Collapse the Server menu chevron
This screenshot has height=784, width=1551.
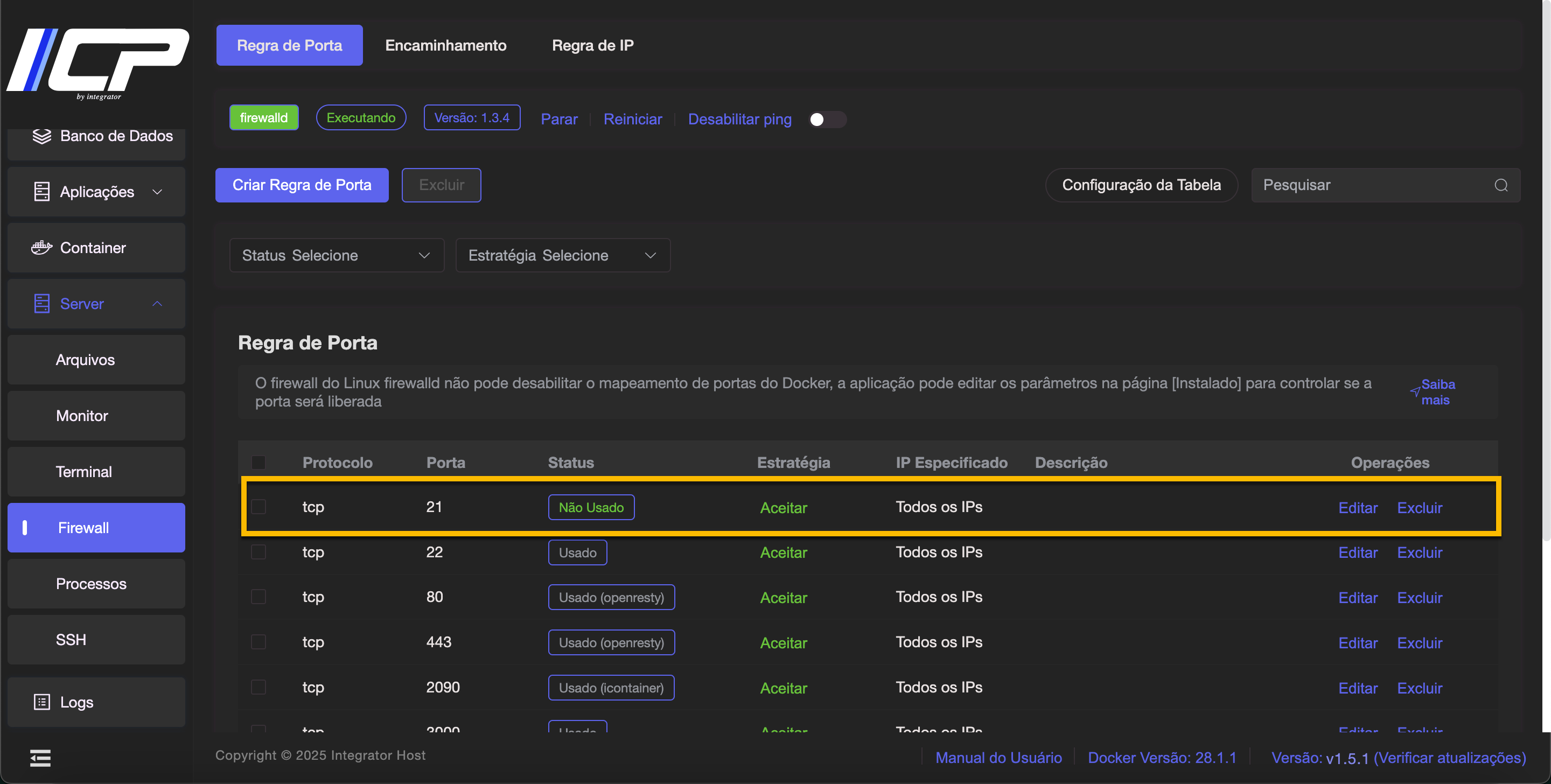pyautogui.click(x=157, y=304)
